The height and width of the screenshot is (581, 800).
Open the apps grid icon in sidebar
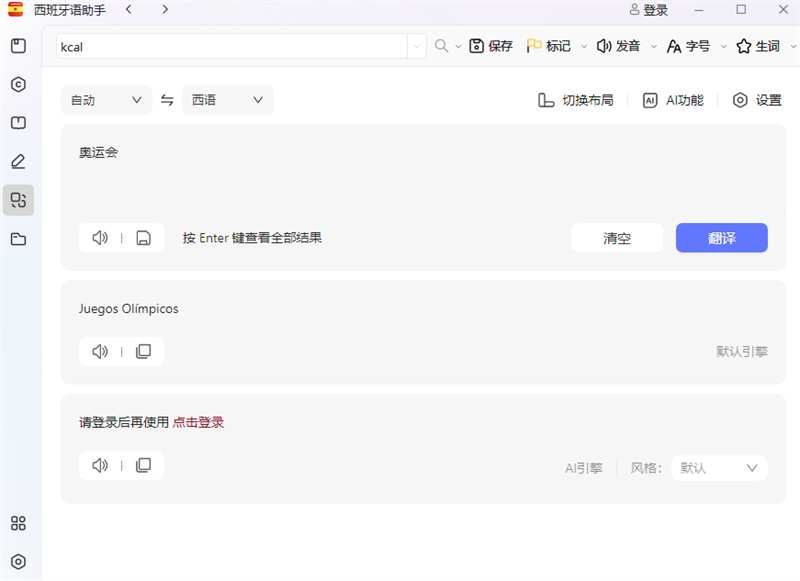(x=18, y=523)
